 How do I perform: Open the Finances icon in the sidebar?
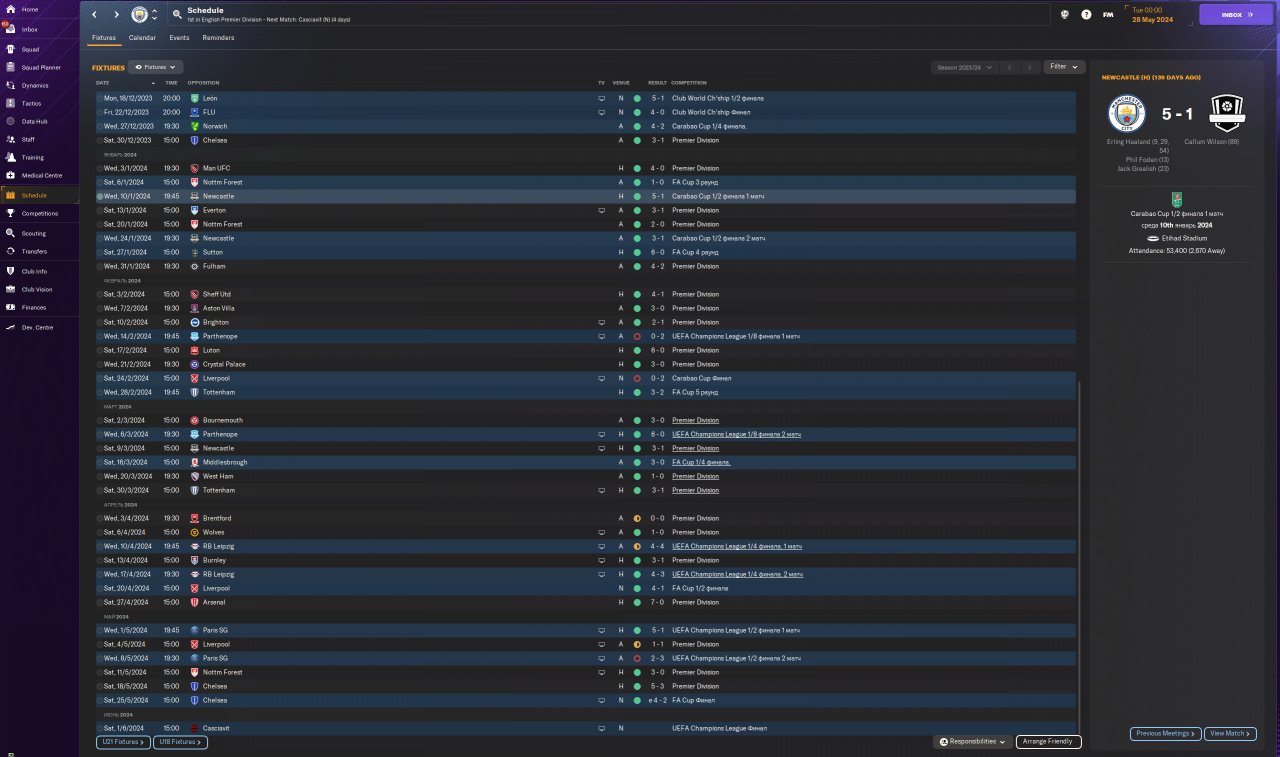(x=11, y=307)
